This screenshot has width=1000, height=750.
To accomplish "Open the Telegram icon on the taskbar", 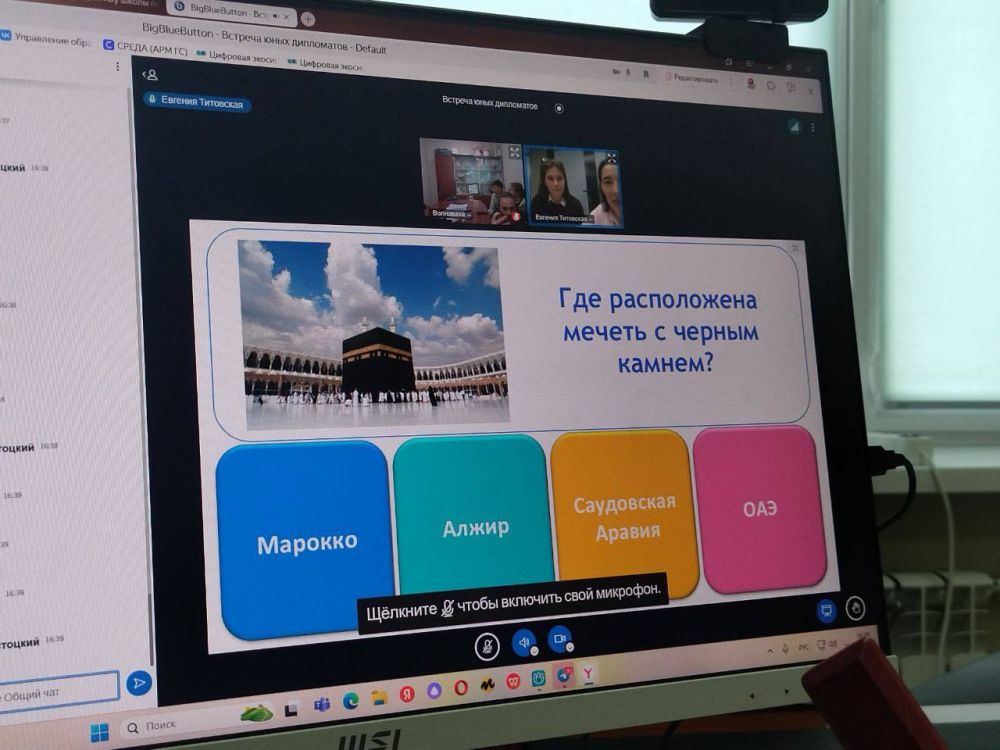I will coord(564,675).
